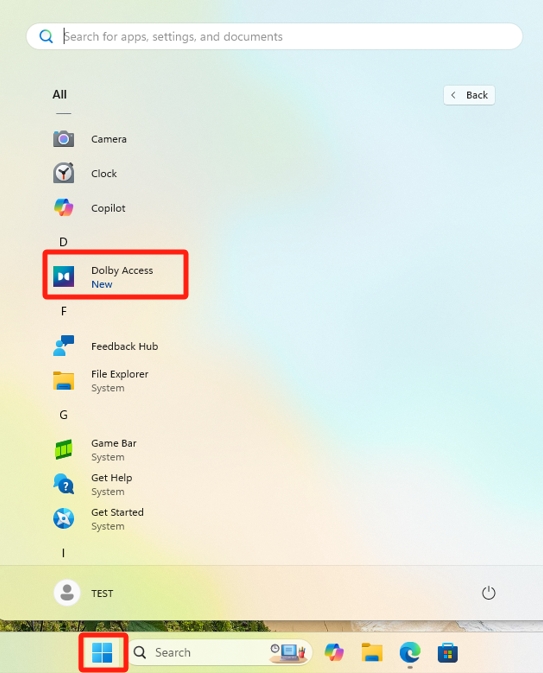Select the letter G section header
Image resolution: width=543 pixels, height=673 pixels.
click(64, 415)
